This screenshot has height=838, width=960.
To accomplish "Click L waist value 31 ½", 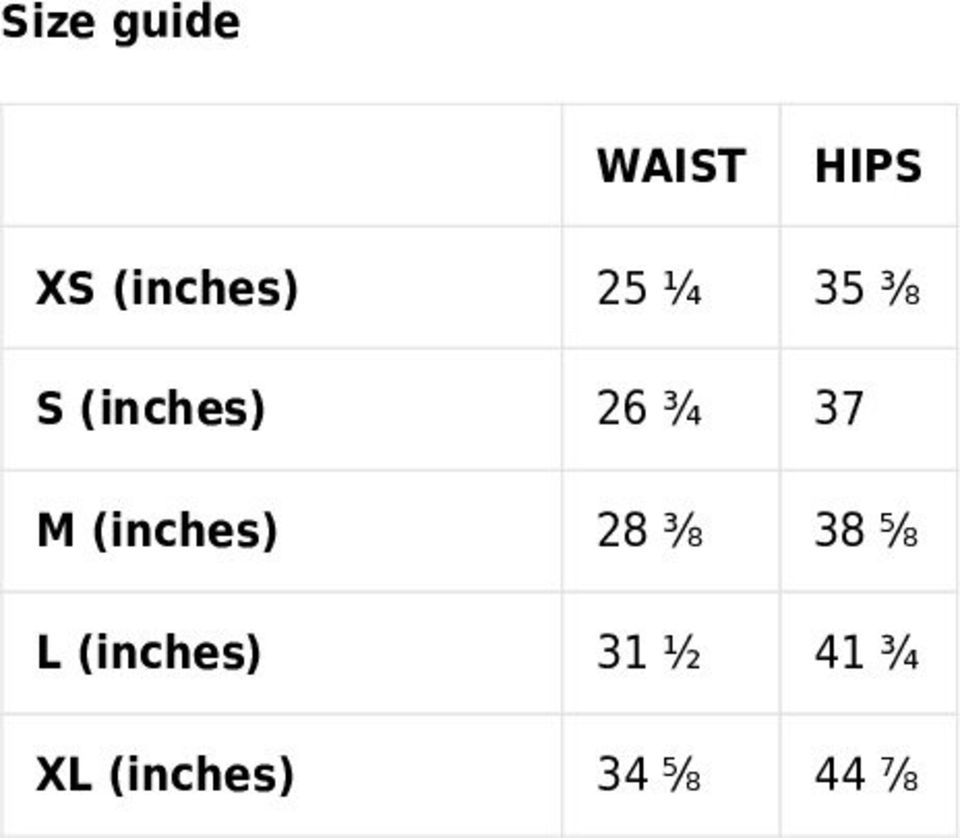I will 648,653.
